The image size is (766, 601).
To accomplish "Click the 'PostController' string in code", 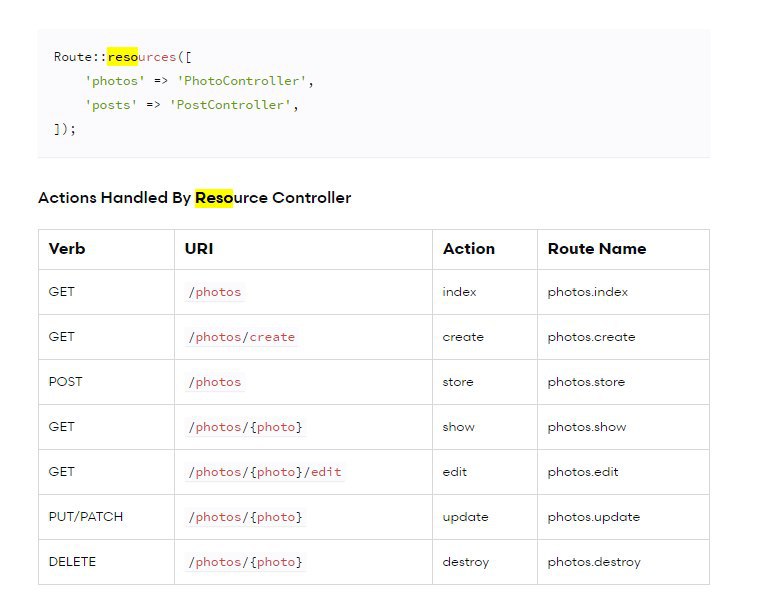I will click(x=230, y=105).
